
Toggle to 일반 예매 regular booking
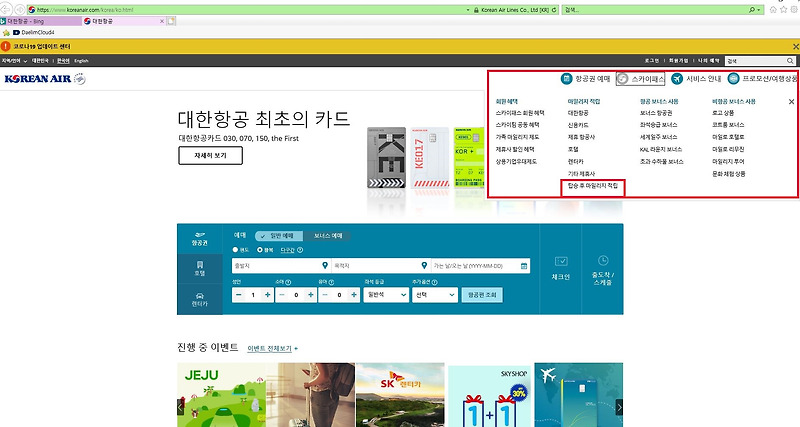point(279,236)
